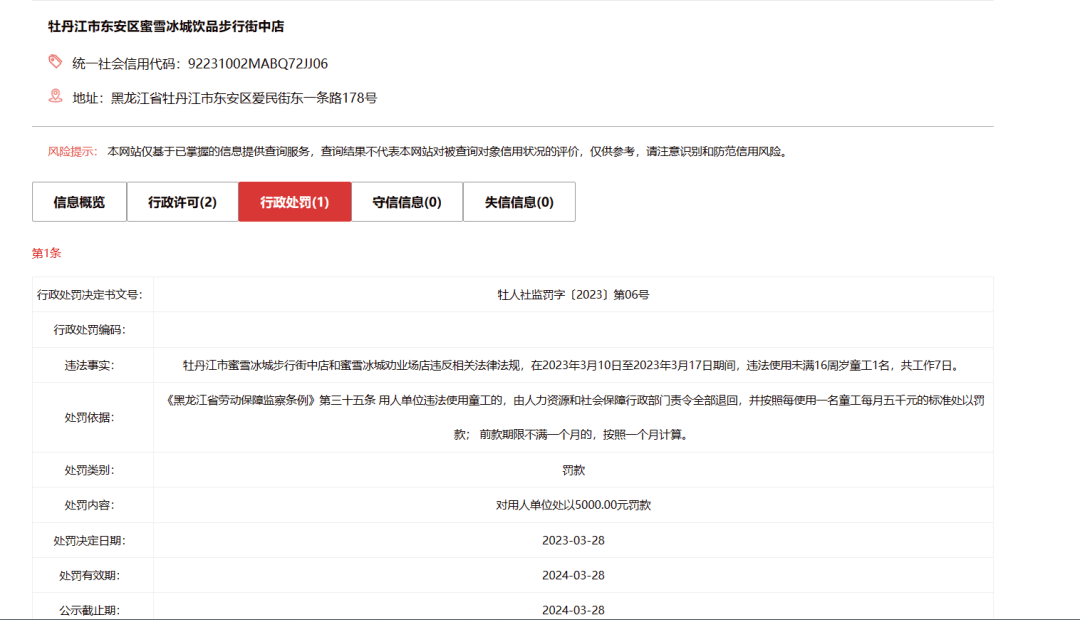Select the 行政处罚(1) tab
The height and width of the screenshot is (620, 1080).
tap(295, 202)
